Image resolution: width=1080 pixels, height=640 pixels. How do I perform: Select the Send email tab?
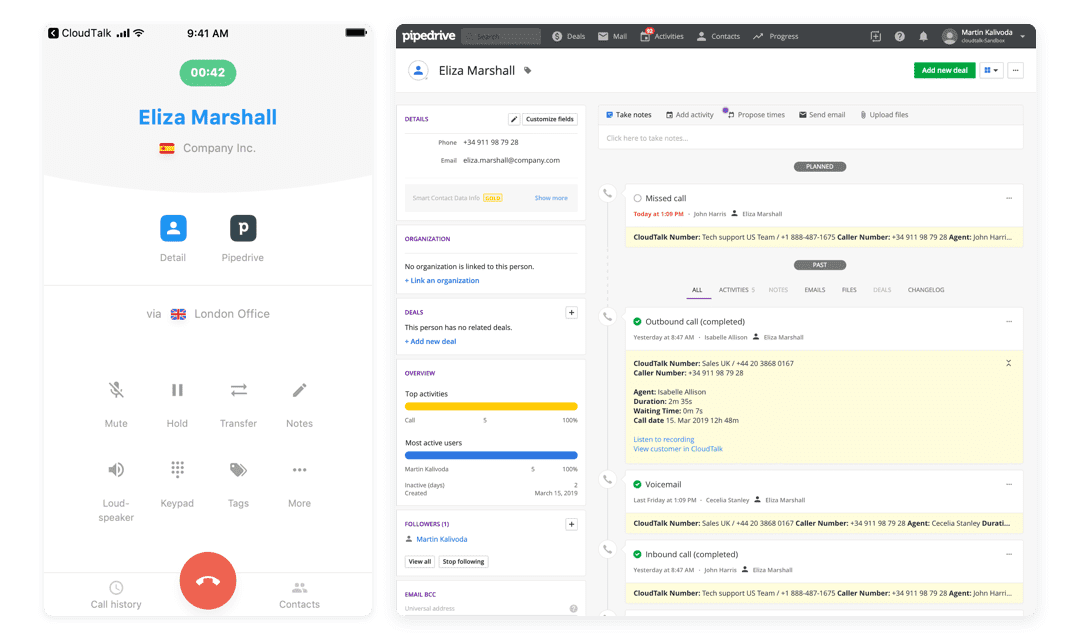(x=822, y=115)
